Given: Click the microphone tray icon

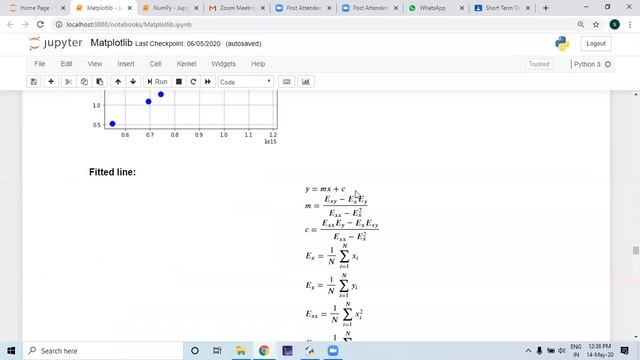Looking at the screenshot, I should tap(539, 351).
